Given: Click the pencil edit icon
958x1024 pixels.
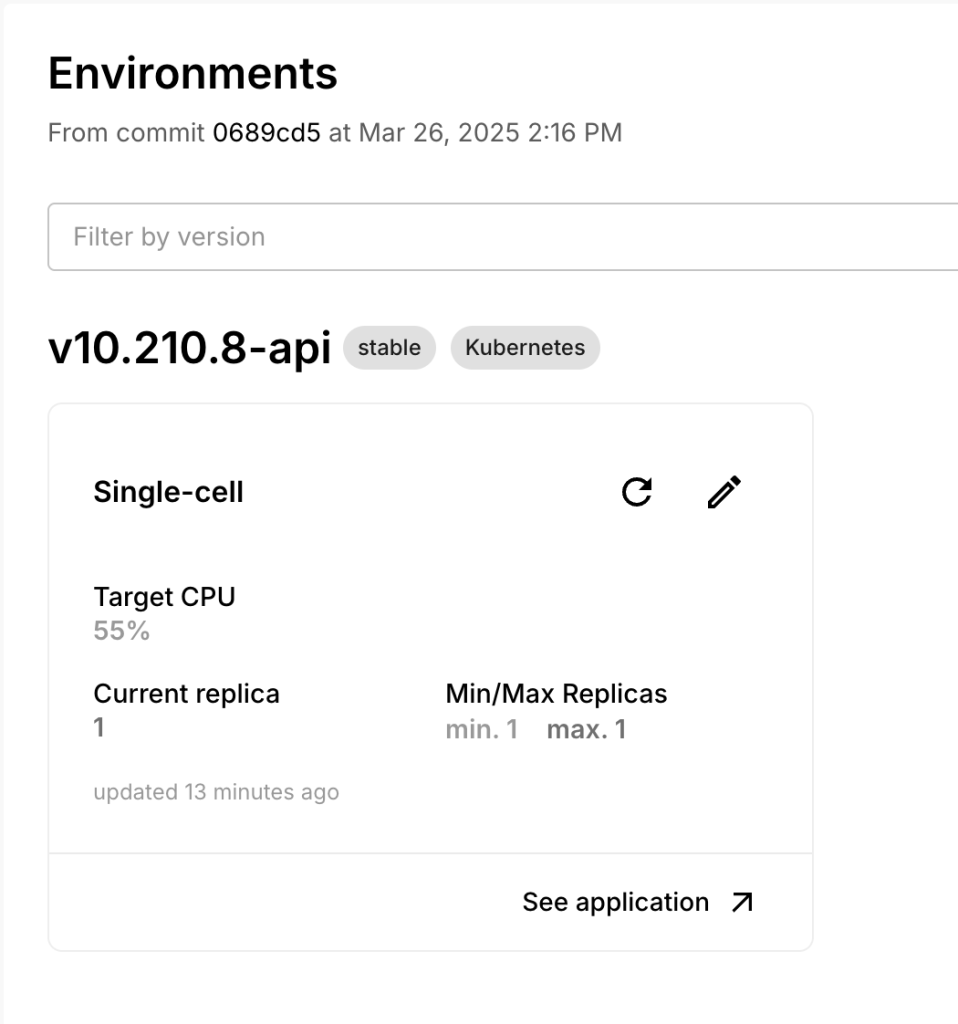Looking at the screenshot, I should pos(724,492).
